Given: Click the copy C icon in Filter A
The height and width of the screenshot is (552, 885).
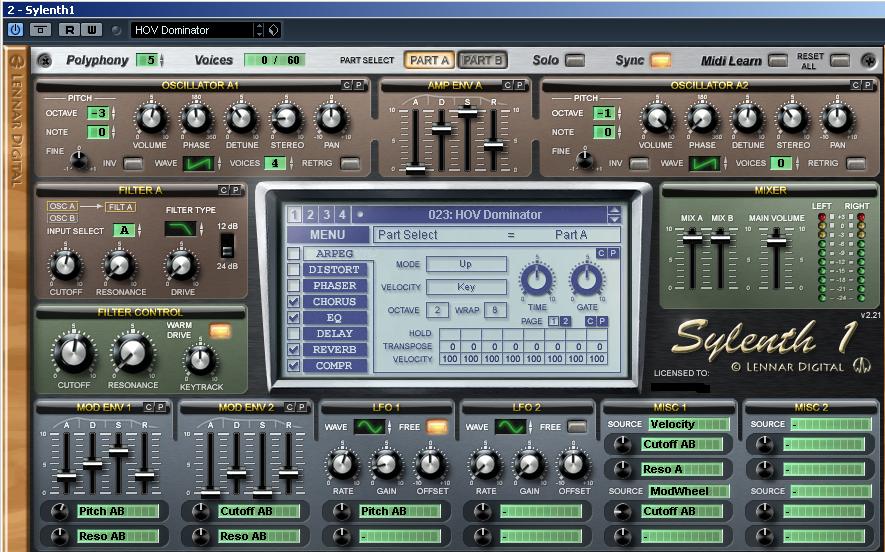Looking at the screenshot, I should pyautogui.click(x=224, y=190).
